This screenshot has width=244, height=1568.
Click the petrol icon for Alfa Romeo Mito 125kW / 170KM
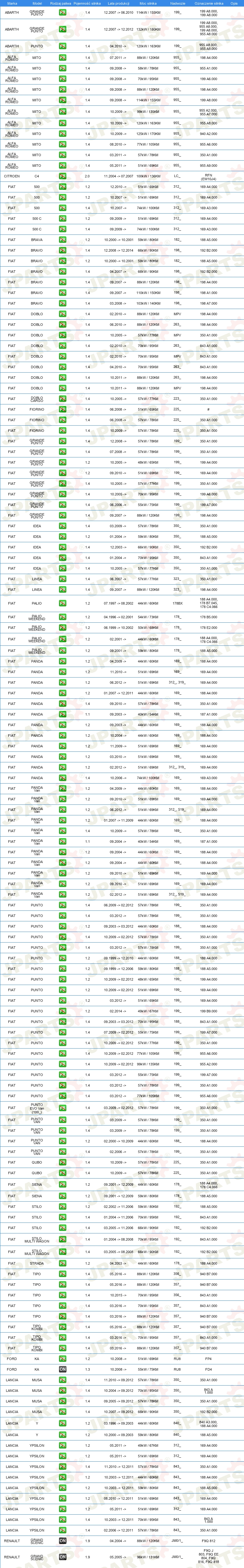pyautogui.click(x=63, y=134)
